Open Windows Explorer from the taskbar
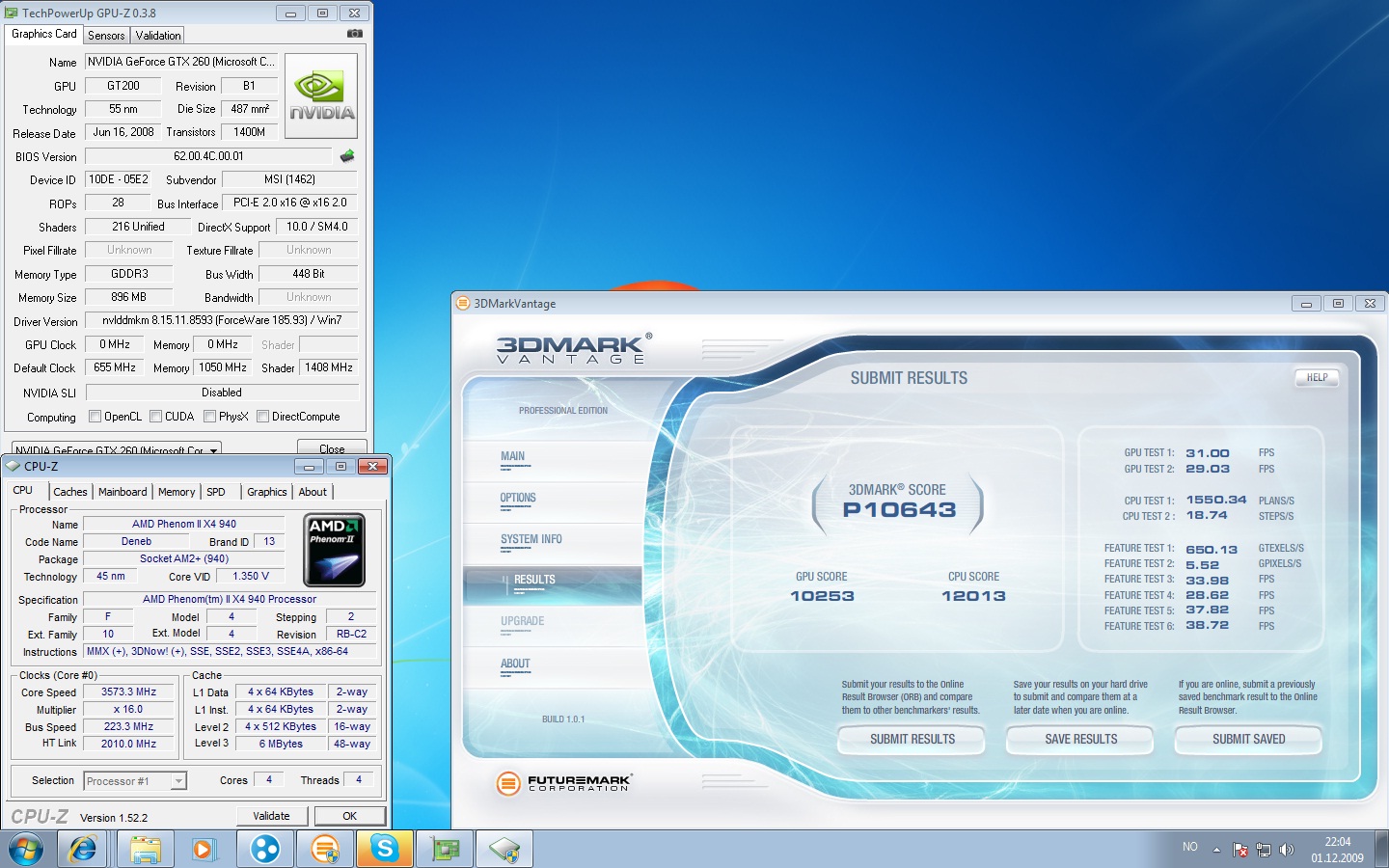The width and height of the screenshot is (1389, 868). coord(145,849)
